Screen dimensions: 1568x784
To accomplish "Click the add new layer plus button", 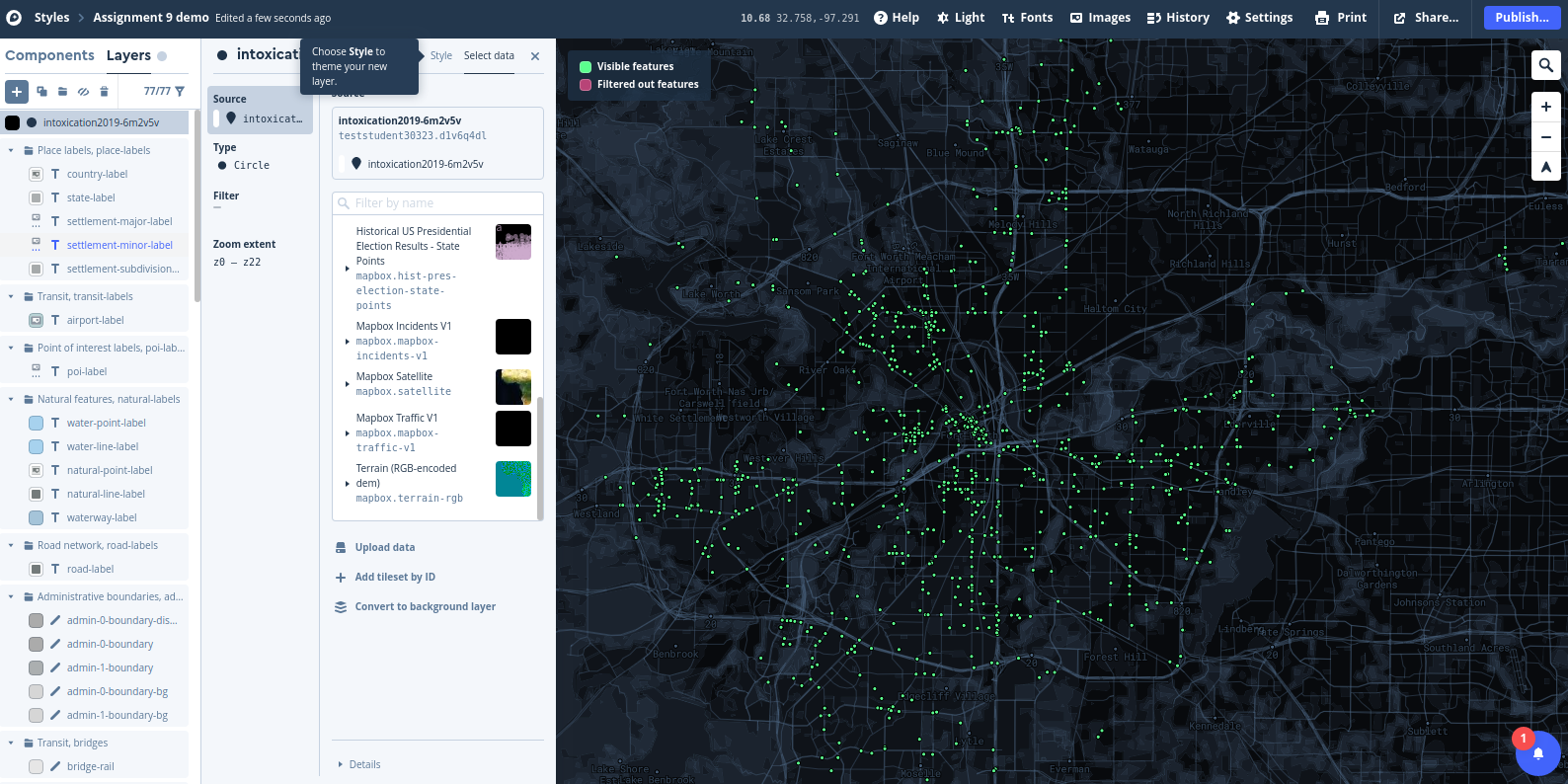I will tap(17, 92).
